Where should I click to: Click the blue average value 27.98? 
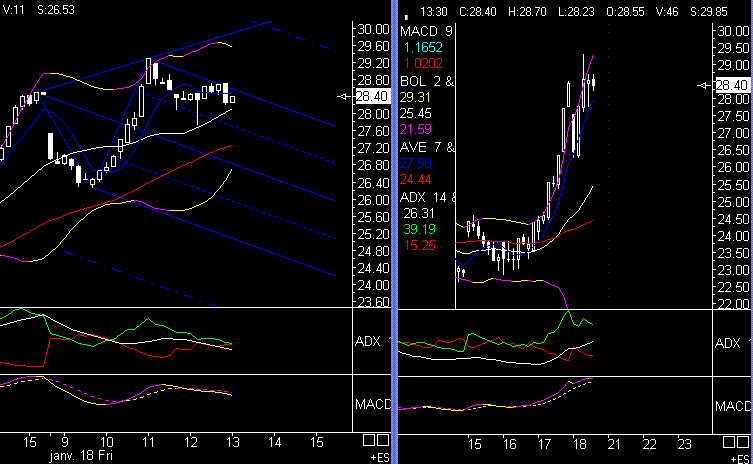(x=415, y=163)
